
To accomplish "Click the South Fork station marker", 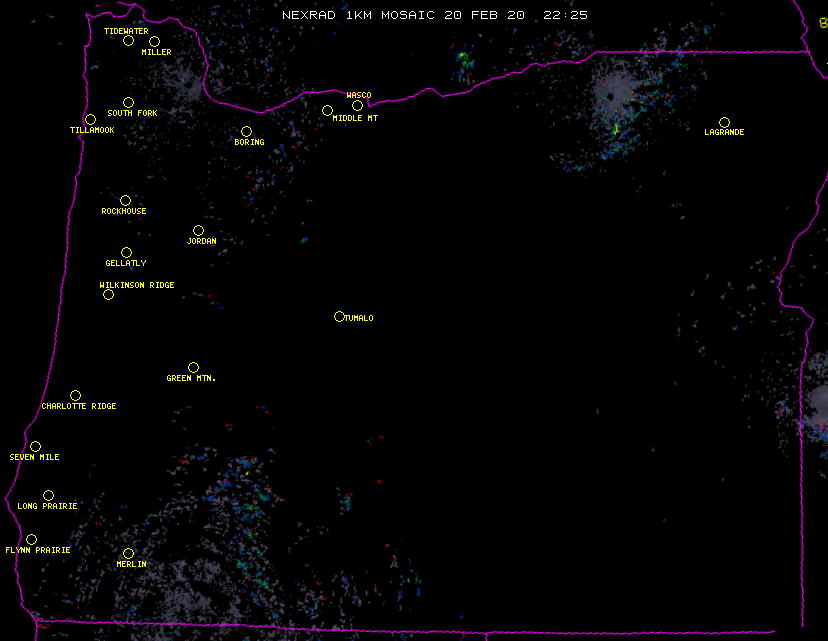I will [128, 103].
